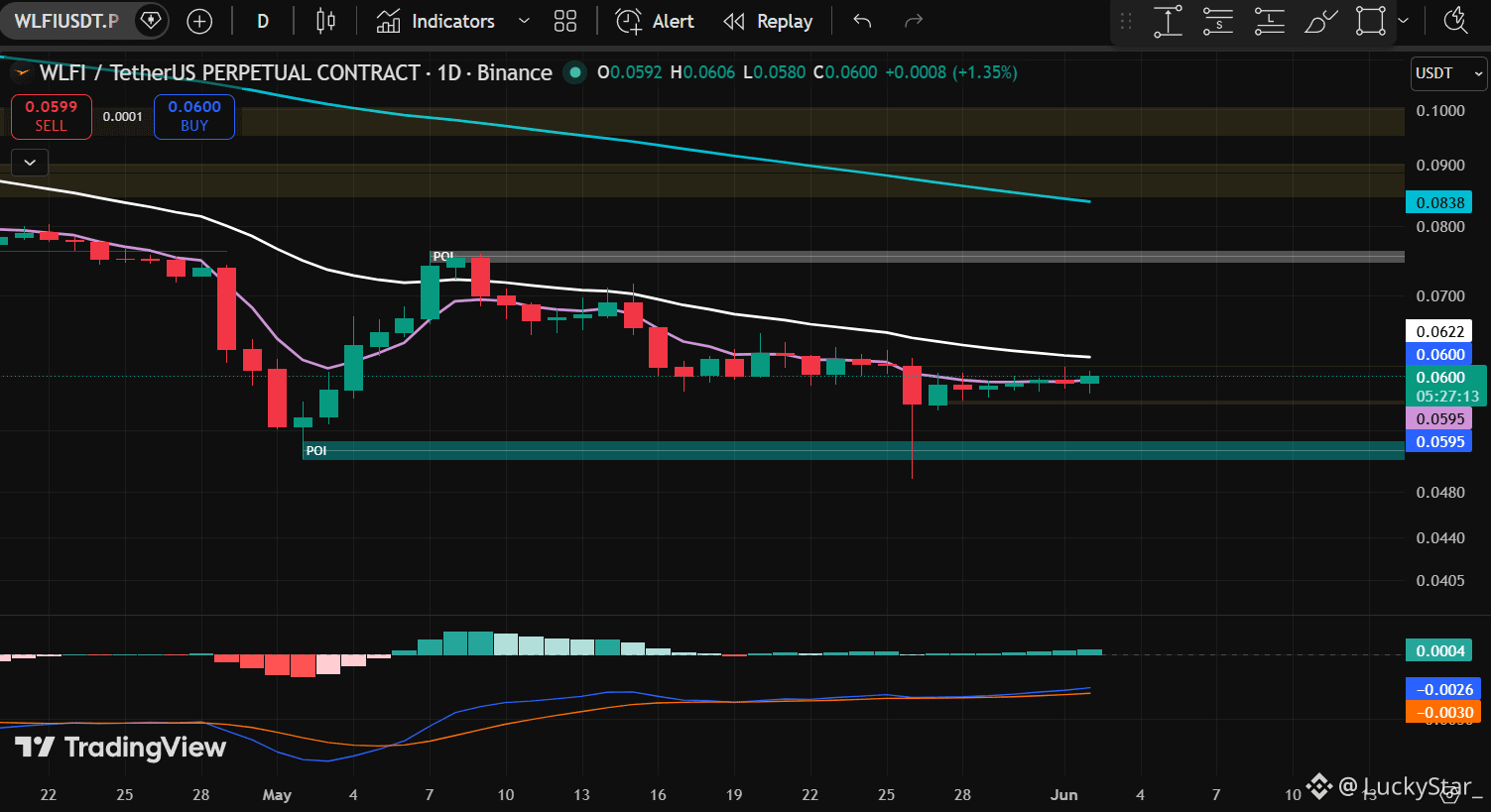Viewport: 1491px width, 812px height.
Task: Click the 0.0001 spread value
Action: click(x=123, y=117)
